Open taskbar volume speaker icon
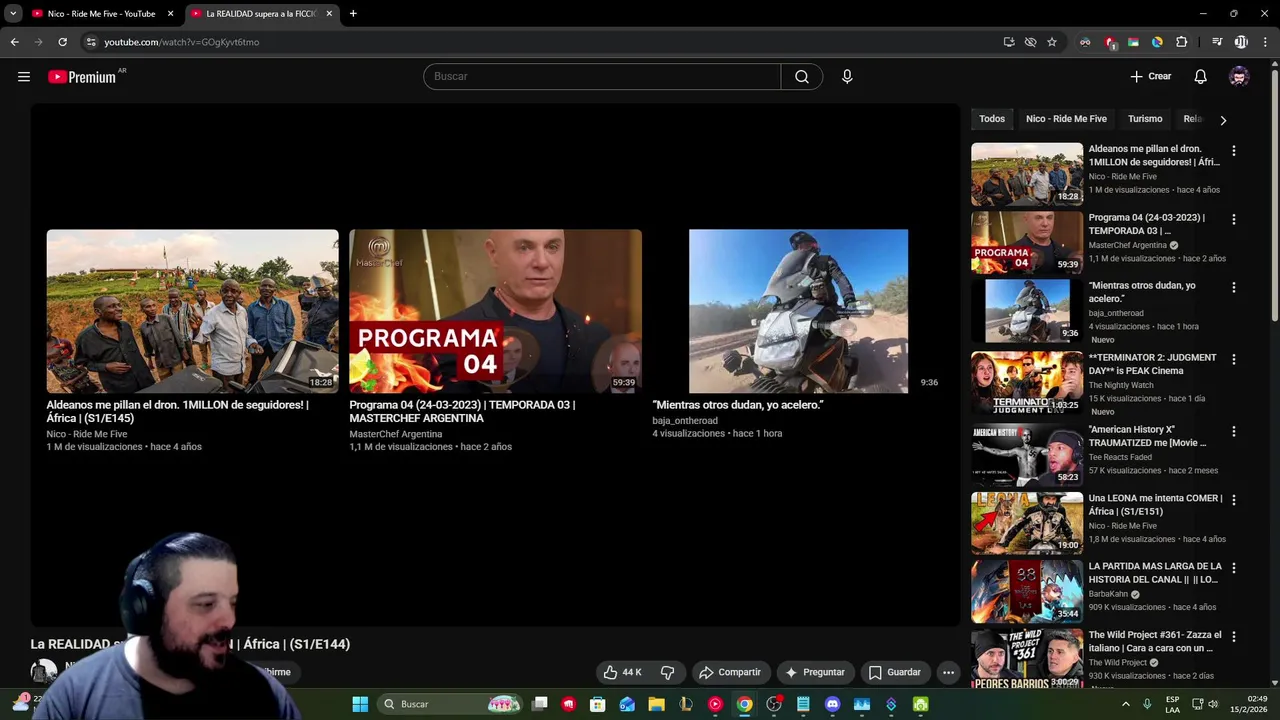Image resolution: width=1280 pixels, height=720 pixels. [x=1213, y=704]
